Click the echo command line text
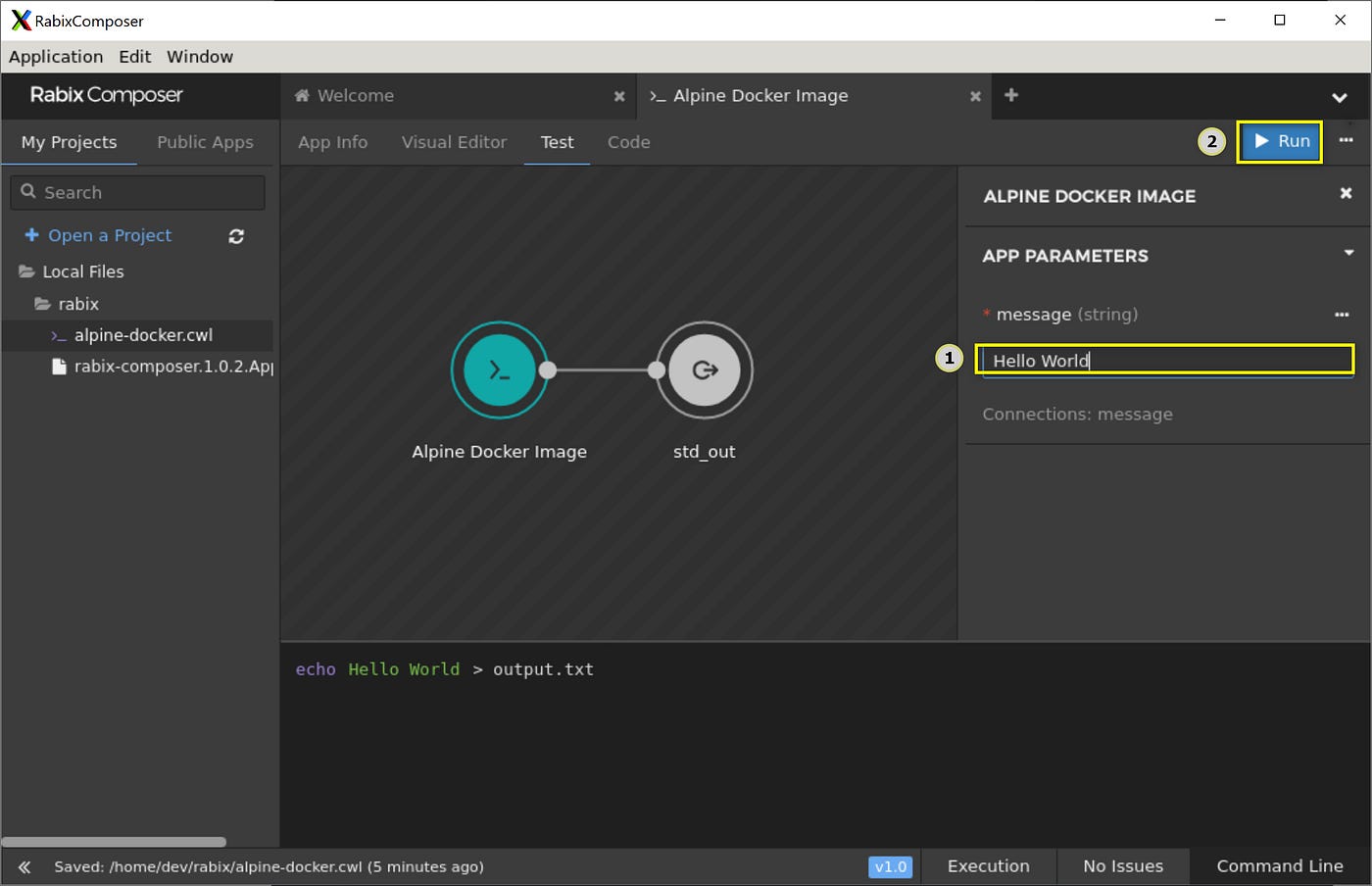The width and height of the screenshot is (1372, 886). pyautogui.click(x=445, y=669)
